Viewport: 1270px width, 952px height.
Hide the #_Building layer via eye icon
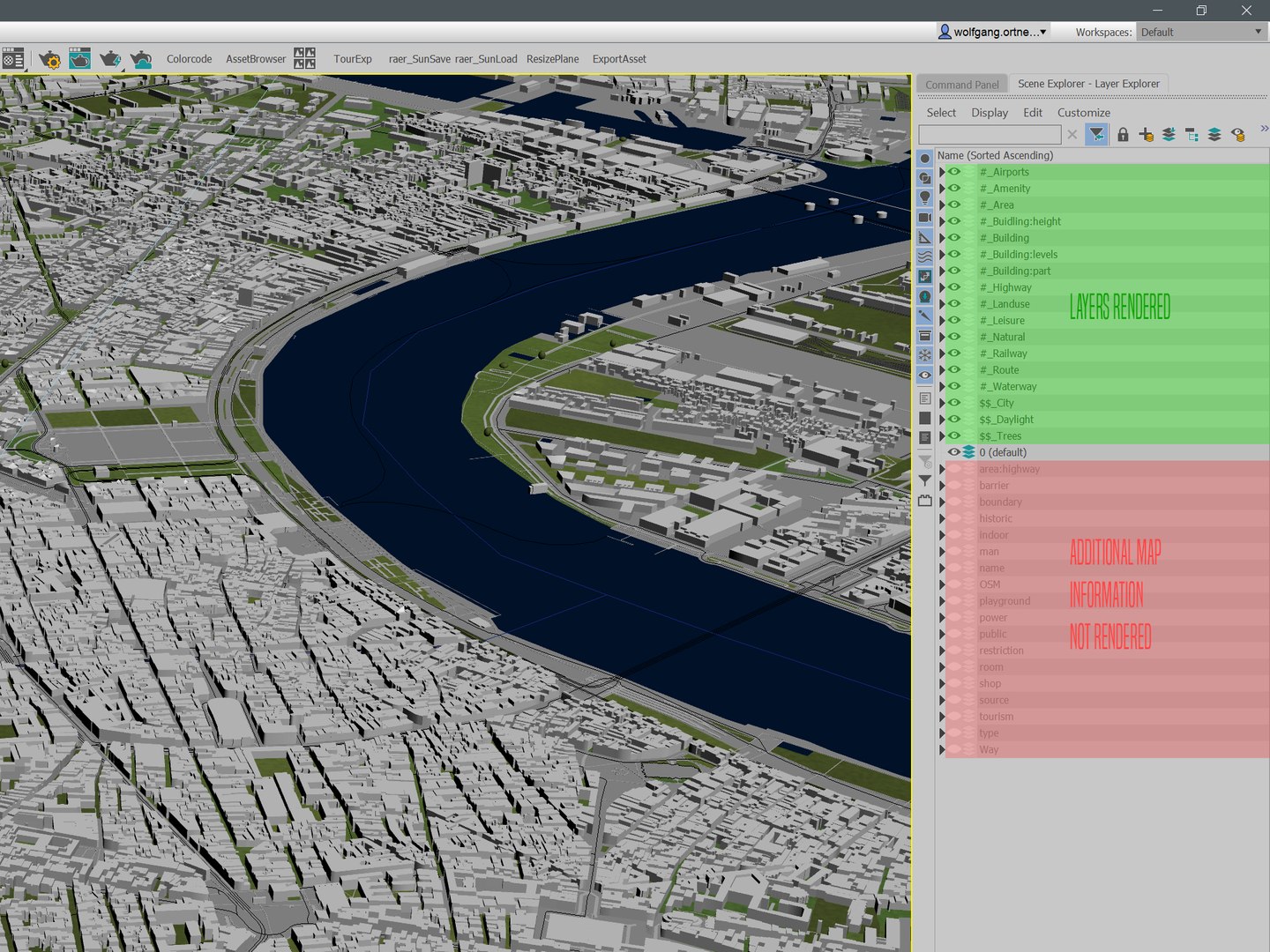(954, 238)
